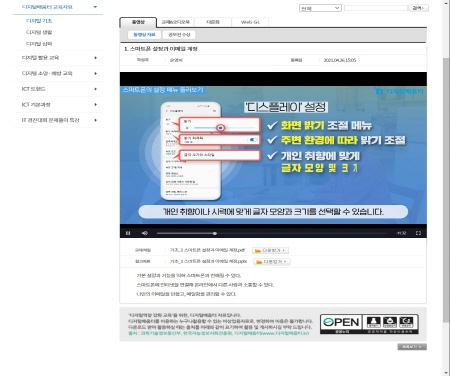450x376 pixels.
Task: Click the video progress bar handle
Action: pos(215,233)
